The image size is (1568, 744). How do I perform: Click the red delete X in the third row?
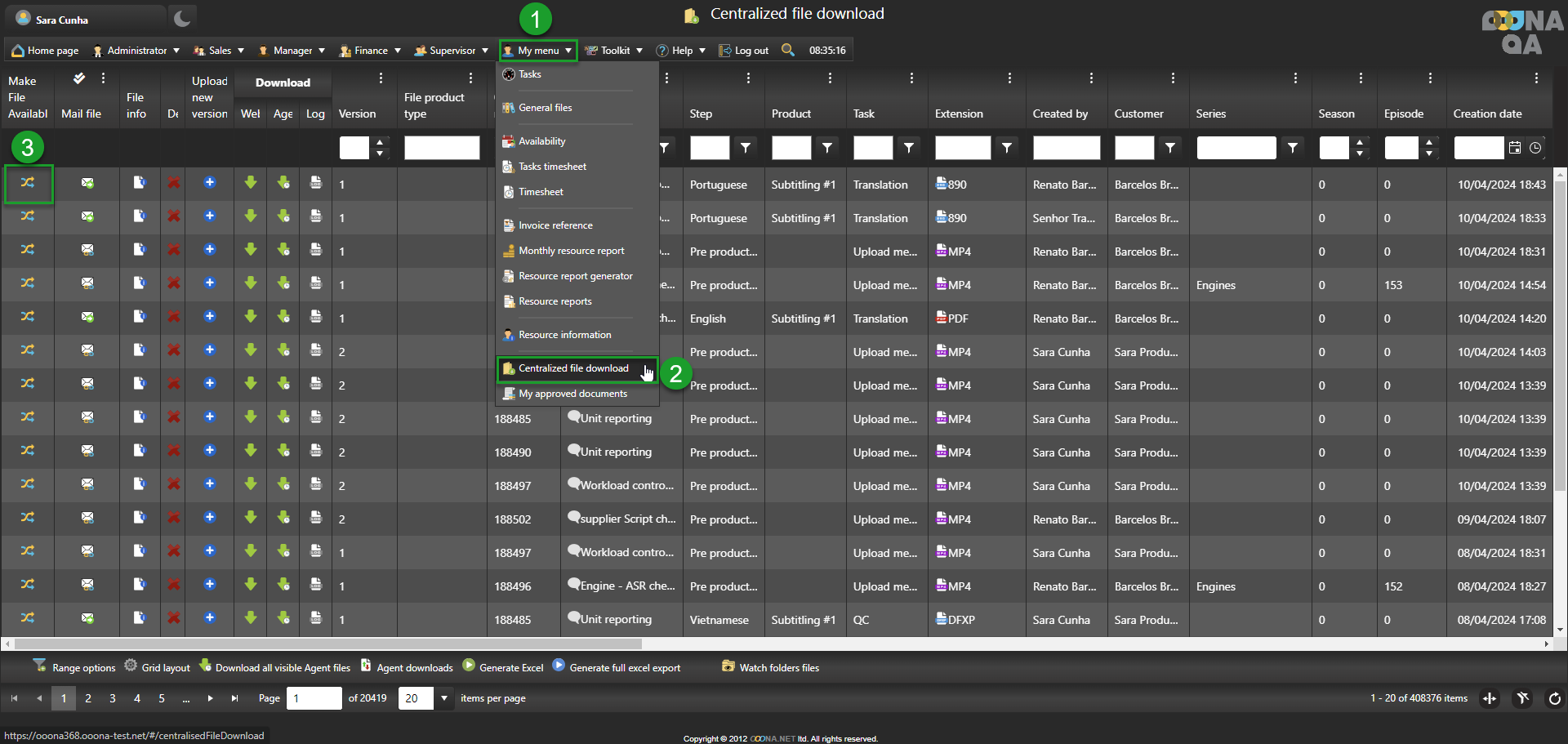click(173, 250)
